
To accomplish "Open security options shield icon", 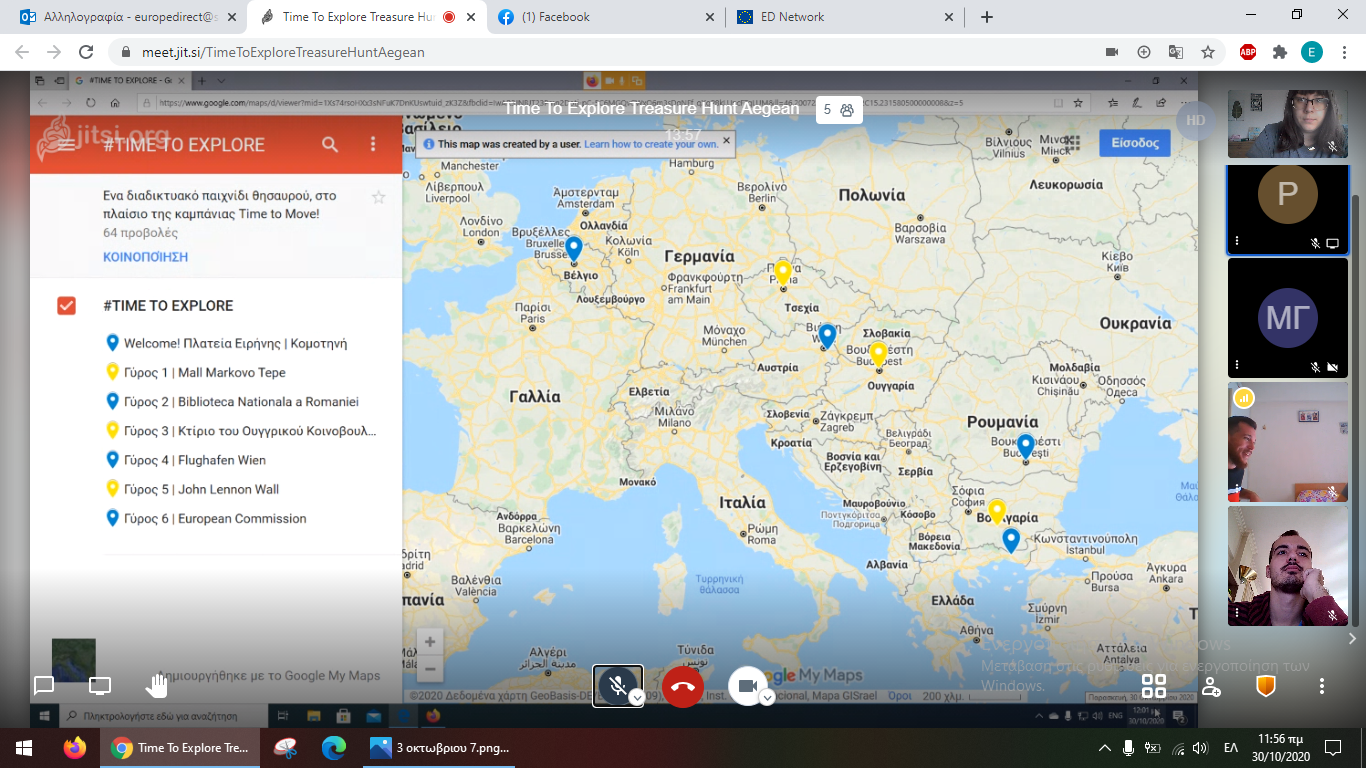I will pyautogui.click(x=1266, y=686).
